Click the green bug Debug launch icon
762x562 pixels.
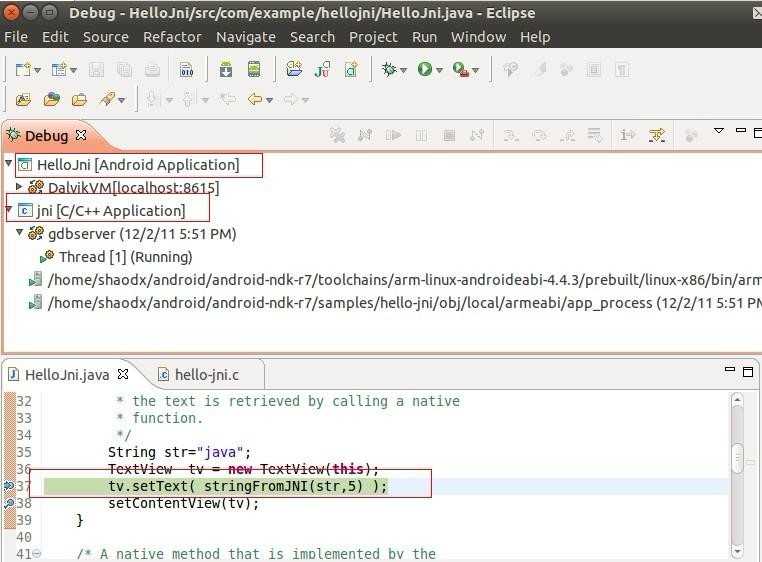click(389, 70)
